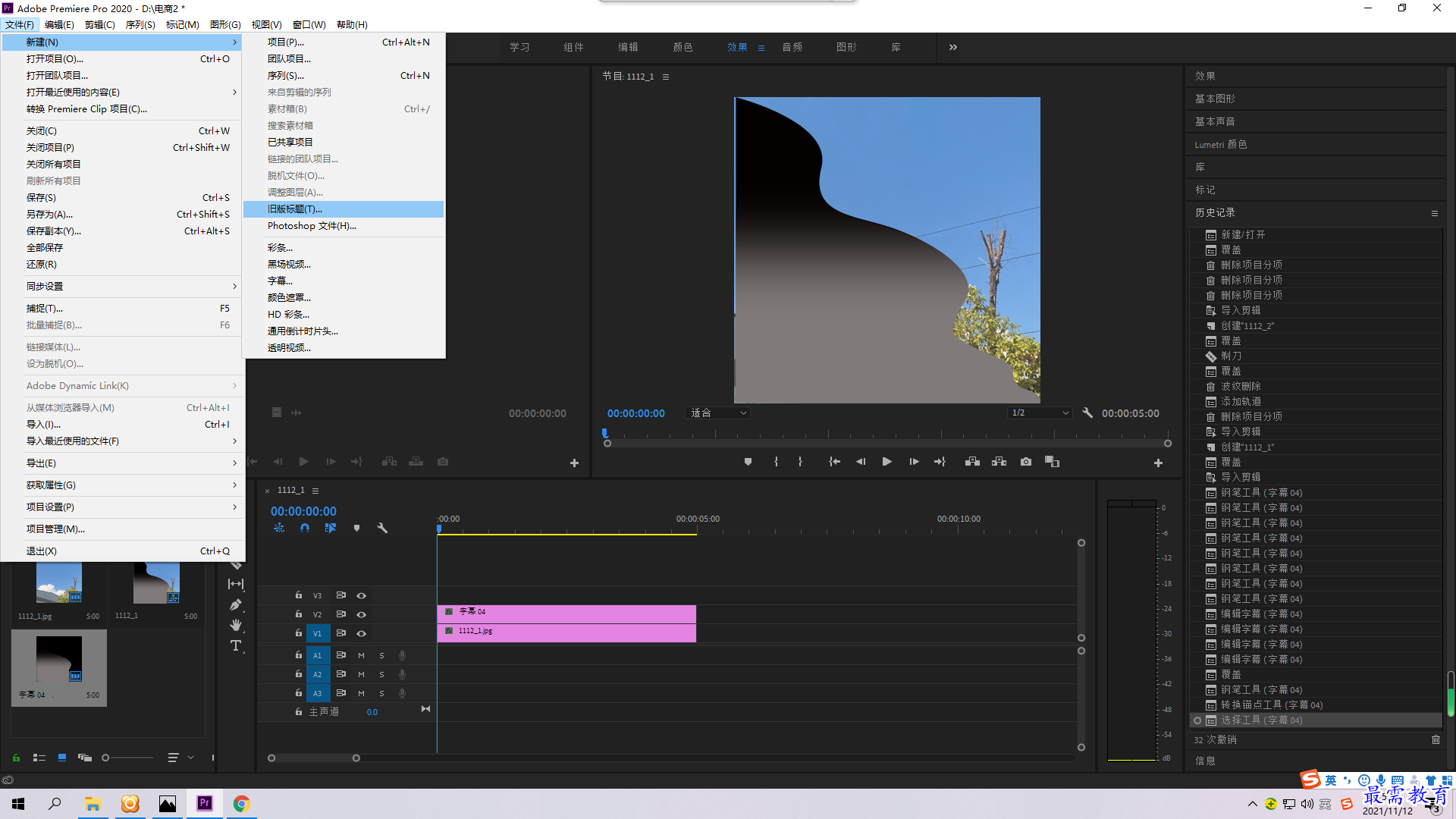Toggle insert sequences as nests icon
The image size is (1456, 819).
coord(279,528)
